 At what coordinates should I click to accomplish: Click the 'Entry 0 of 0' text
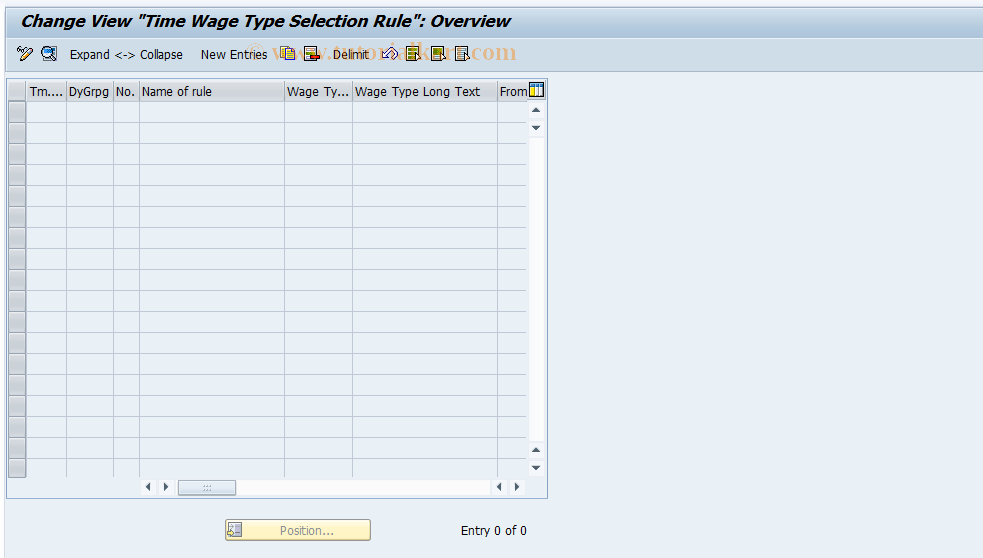click(x=493, y=530)
